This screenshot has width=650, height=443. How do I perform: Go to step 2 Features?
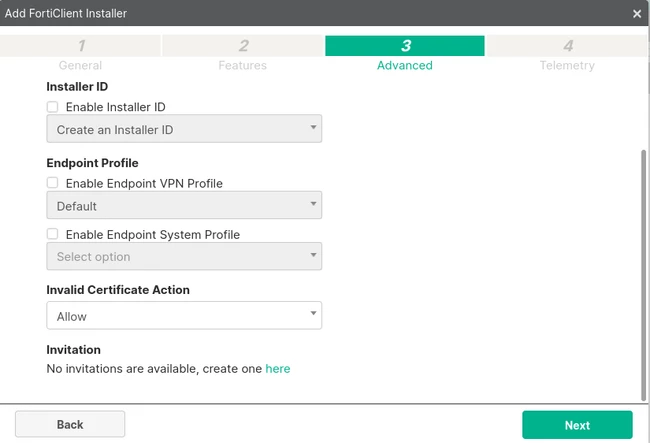(x=243, y=53)
